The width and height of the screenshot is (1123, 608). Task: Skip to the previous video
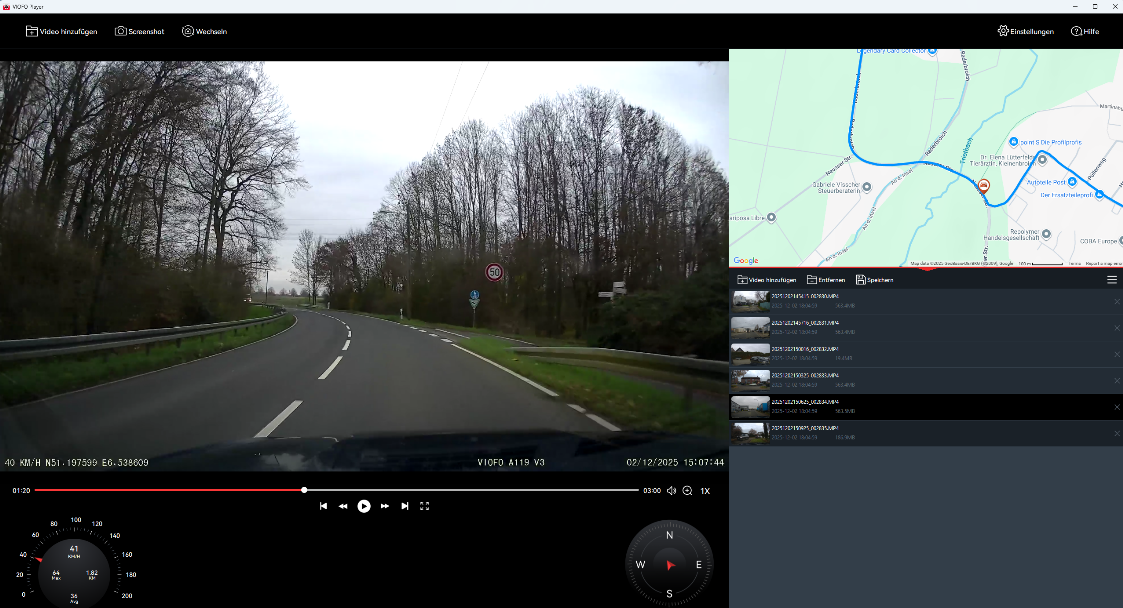click(x=323, y=506)
